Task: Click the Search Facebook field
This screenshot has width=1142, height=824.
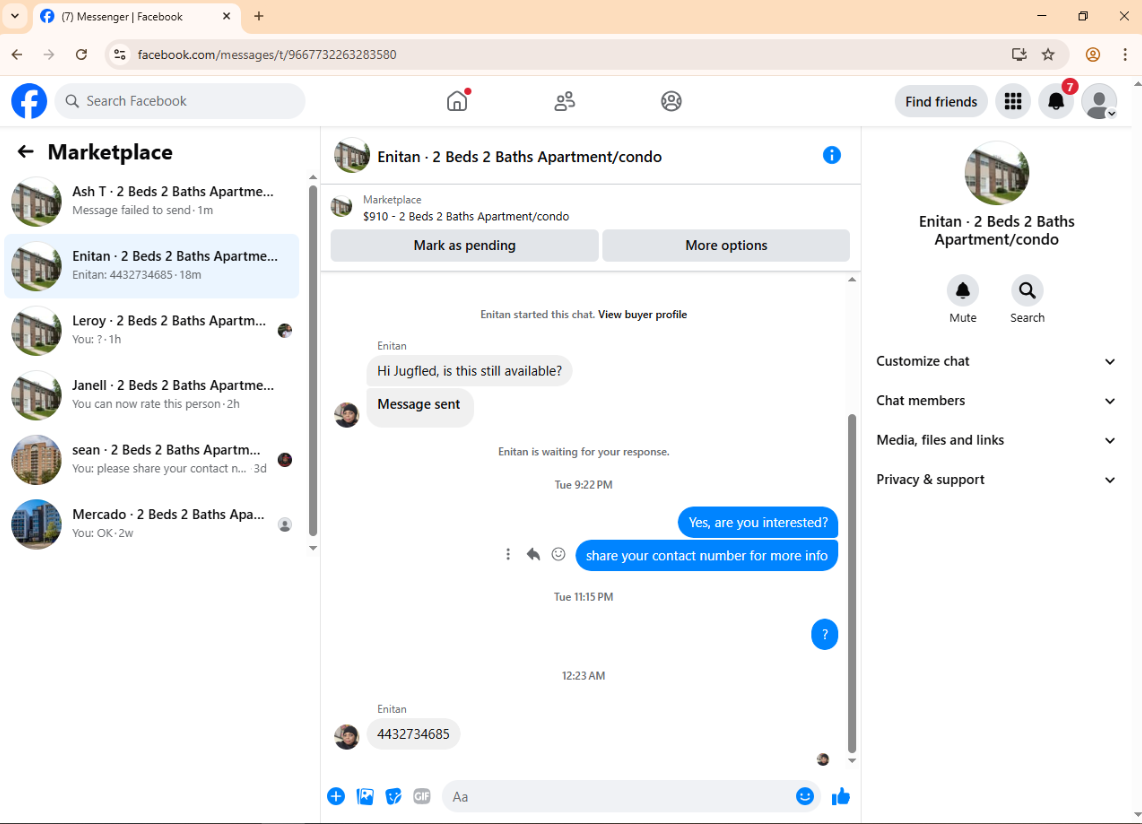Action: (x=180, y=101)
